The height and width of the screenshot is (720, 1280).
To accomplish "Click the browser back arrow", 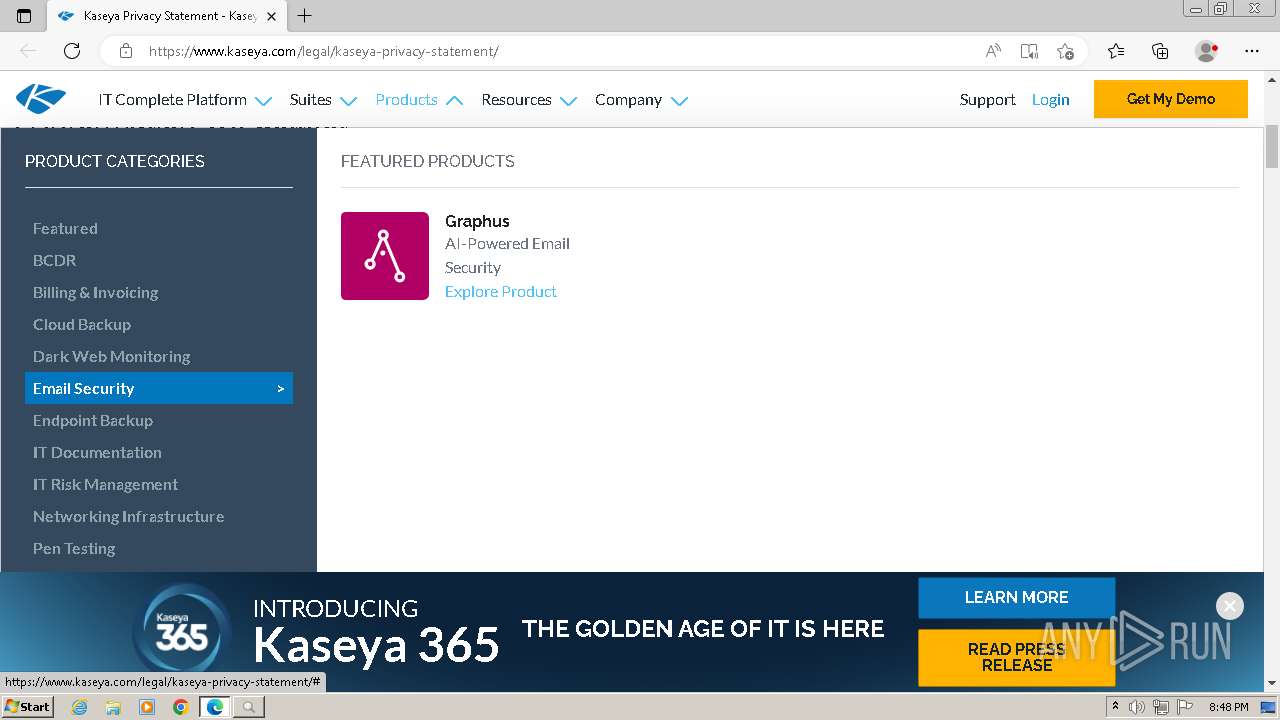I will click(28, 51).
